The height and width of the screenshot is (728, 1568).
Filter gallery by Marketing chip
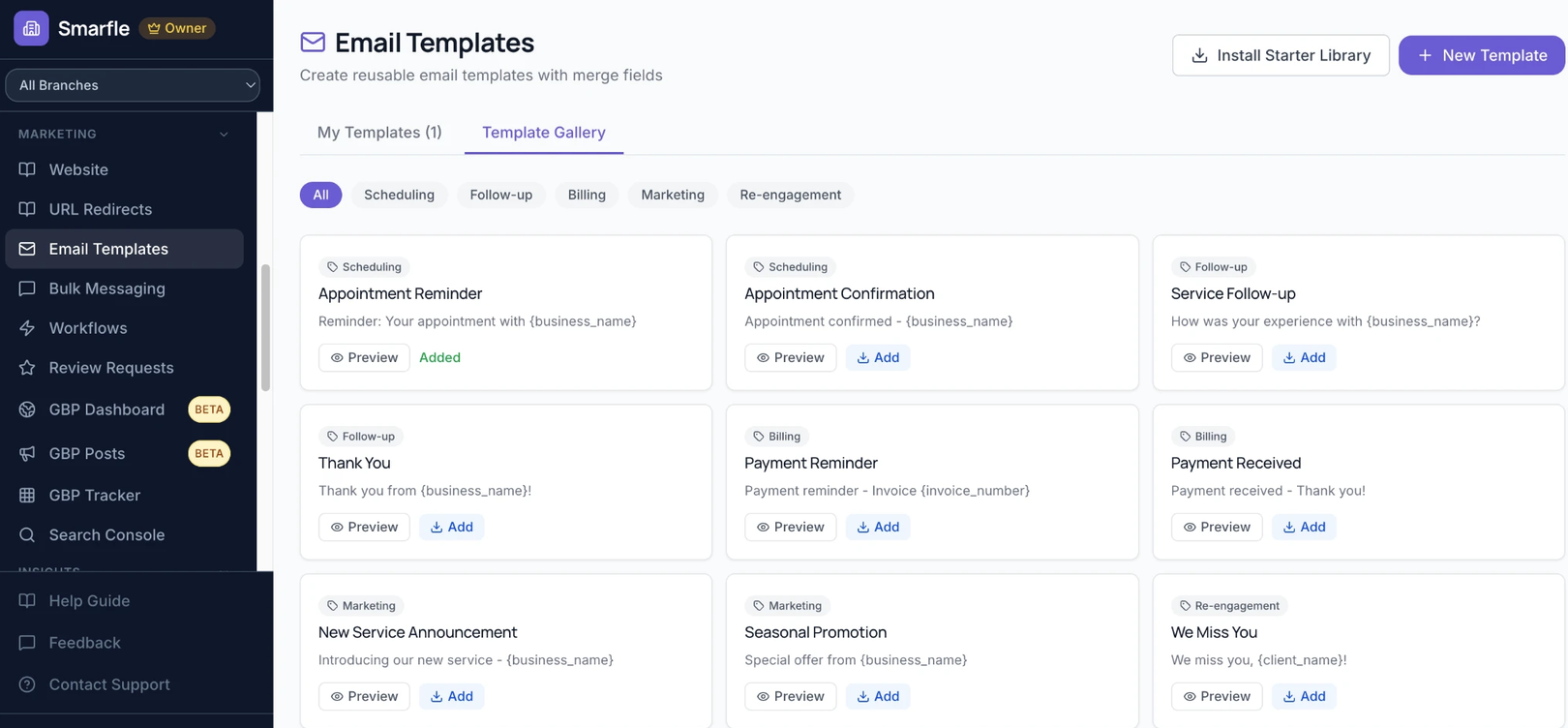point(673,195)
